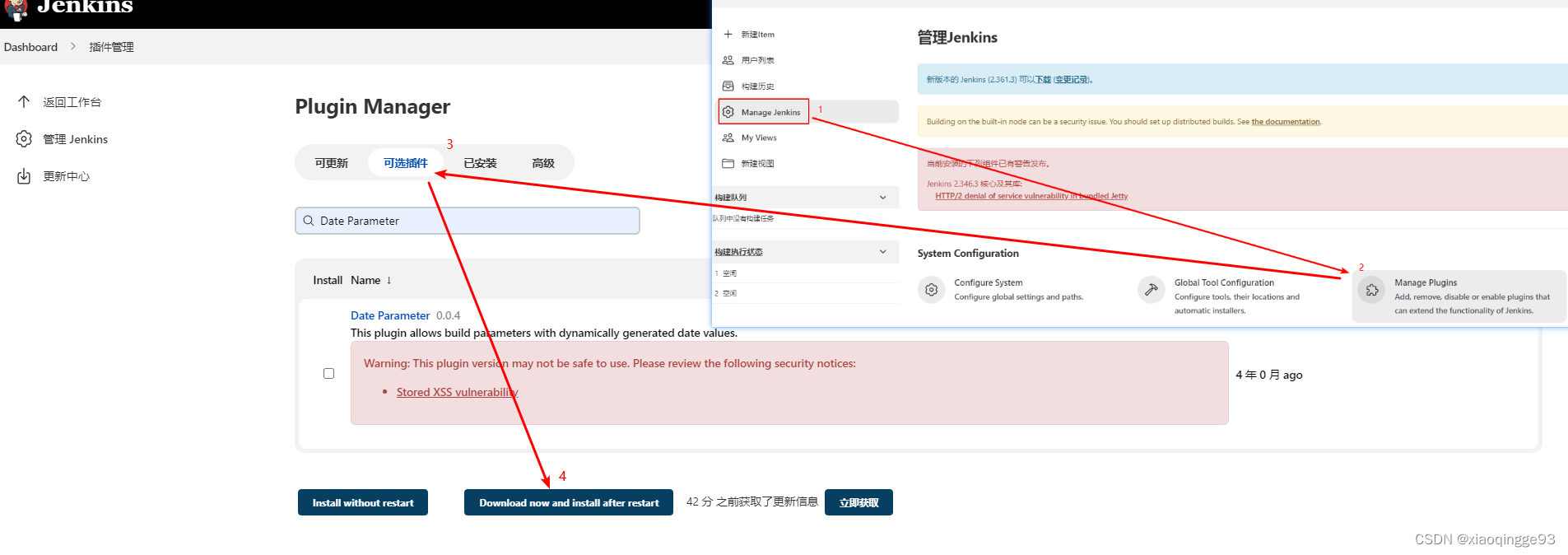Open Manage Jenkins in the side menu

point(770,112)
